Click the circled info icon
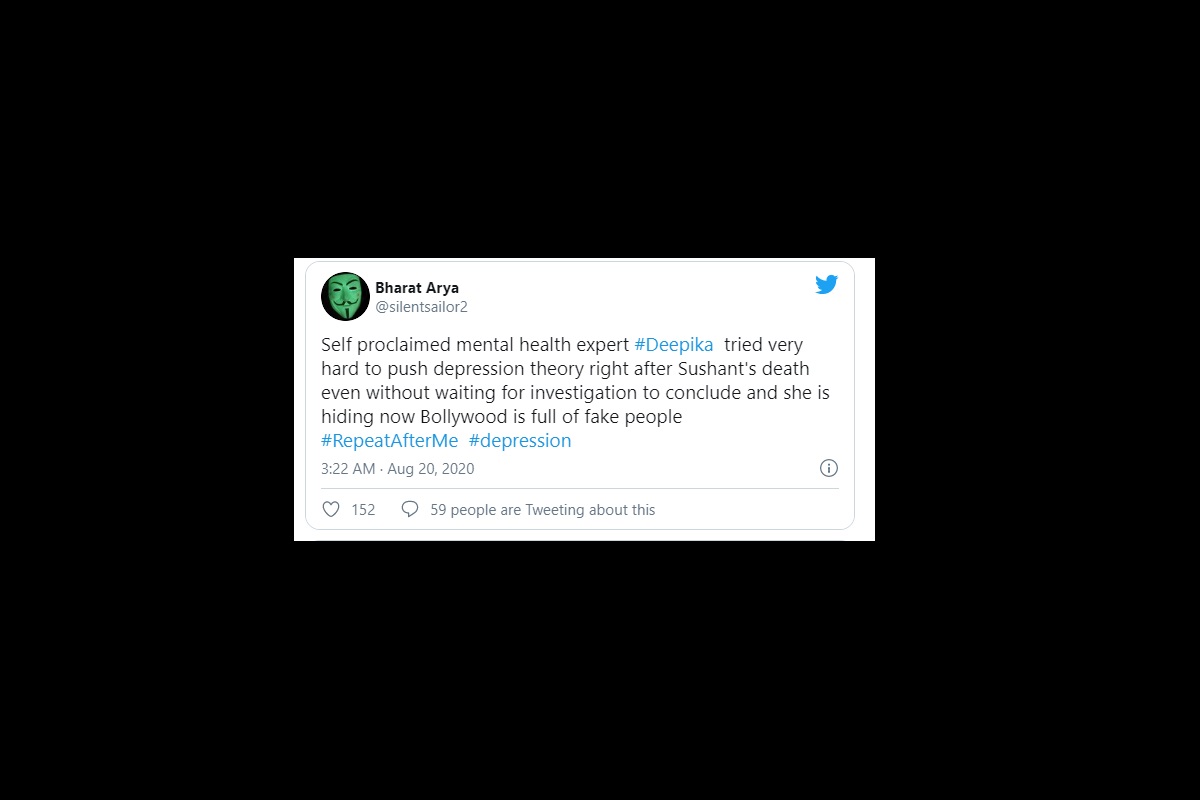The width and height of the screenshot is (1200, 800). pyautogui.click(x=829, y=468)
